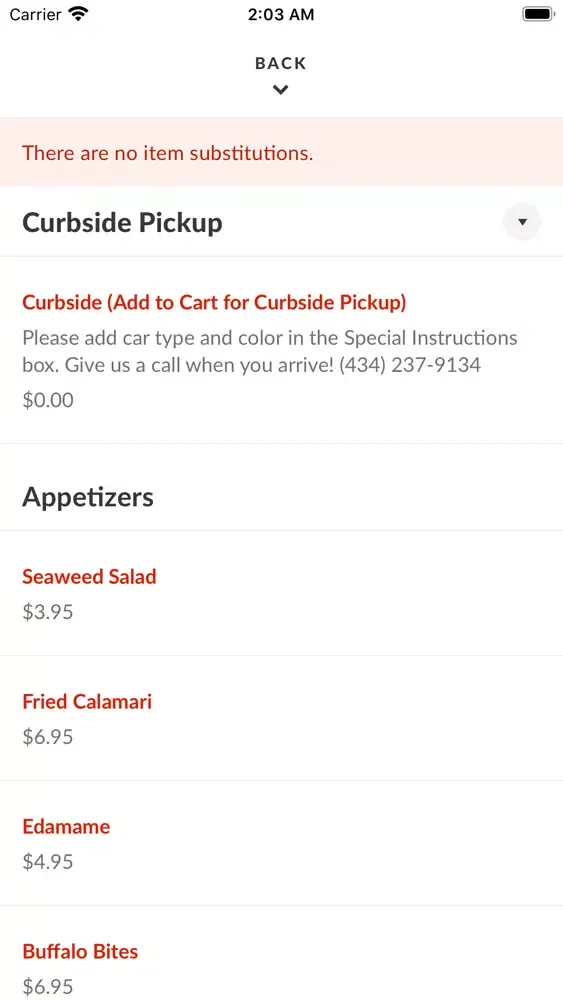
Task: Open the Curbside Pickup category dropdown arrow
Action: (x=522, y=222)
